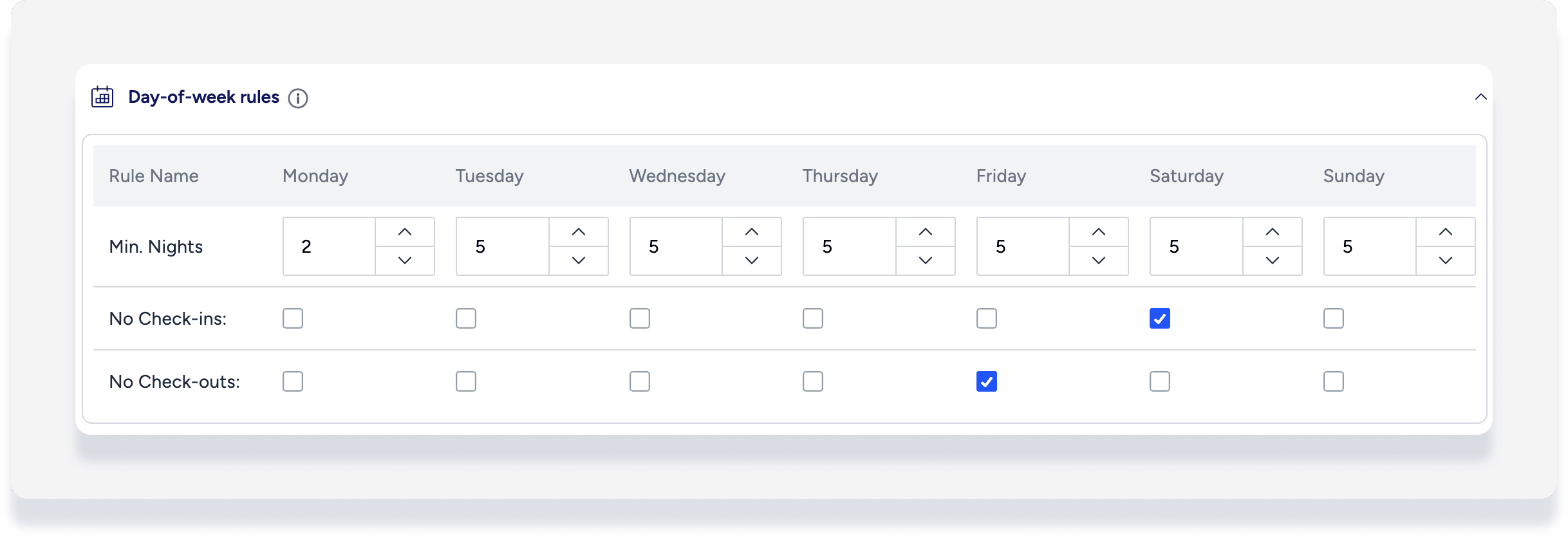The image size is (1568, 537).
Task: Uncheck No Check-ins for Saturday
Action: [x=1160, y=318]
